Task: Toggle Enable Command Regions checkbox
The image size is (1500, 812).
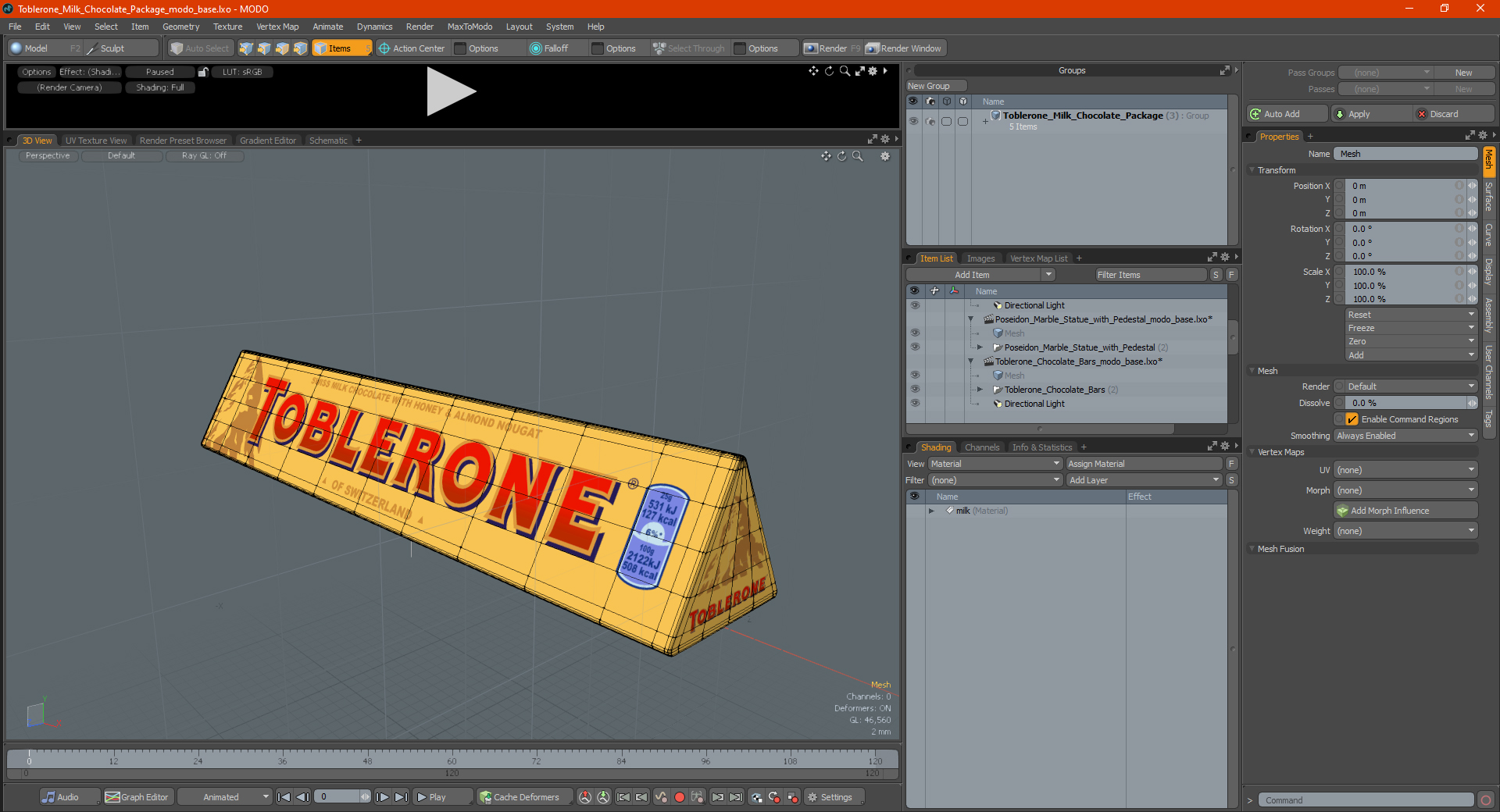Action: click(1352, 419)
